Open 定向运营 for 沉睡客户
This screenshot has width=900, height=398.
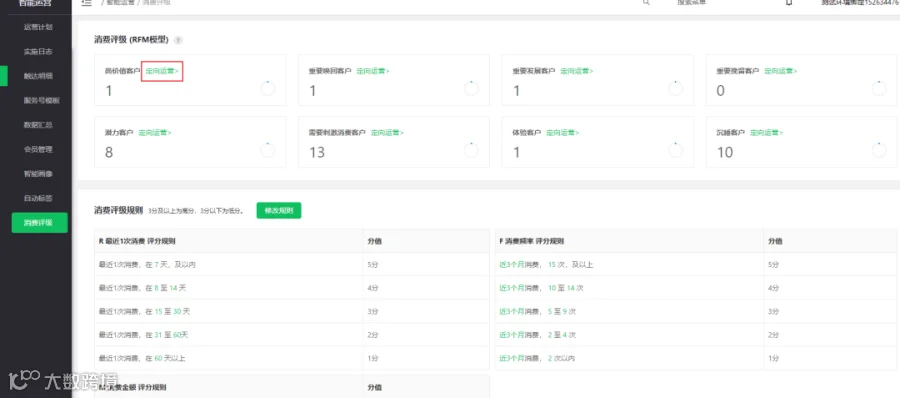click(766, 133)
